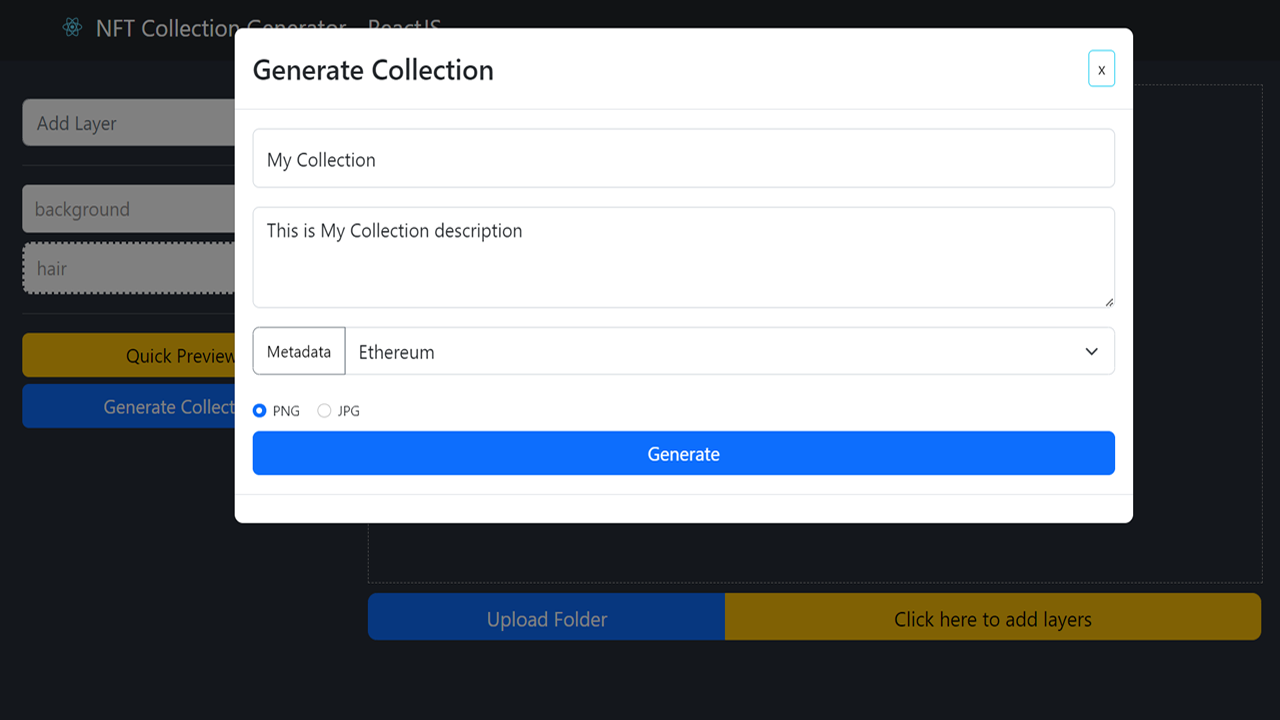The width and height of the screenshot is (1280, 720).
Task: Click the My Collection name field
Action: (x=683, y=159)
